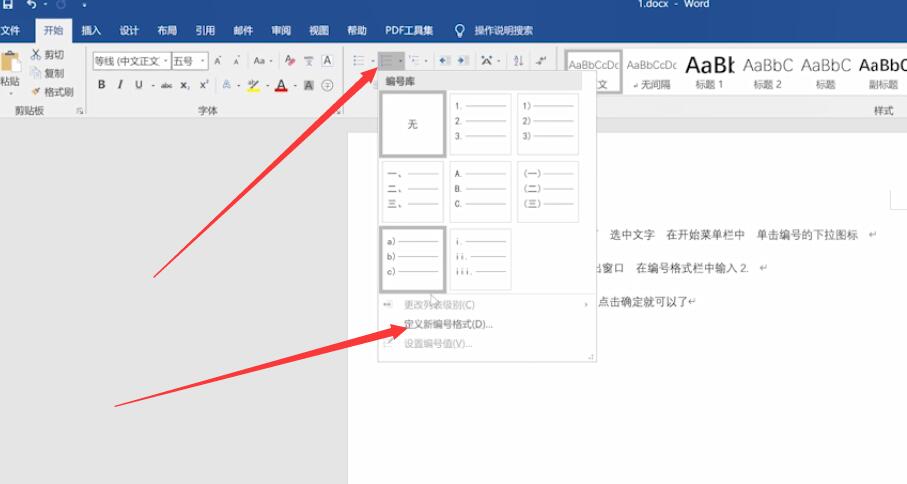Click the enclosed character icon
Viewport: 907px width, 484px height.
(327, 86)
